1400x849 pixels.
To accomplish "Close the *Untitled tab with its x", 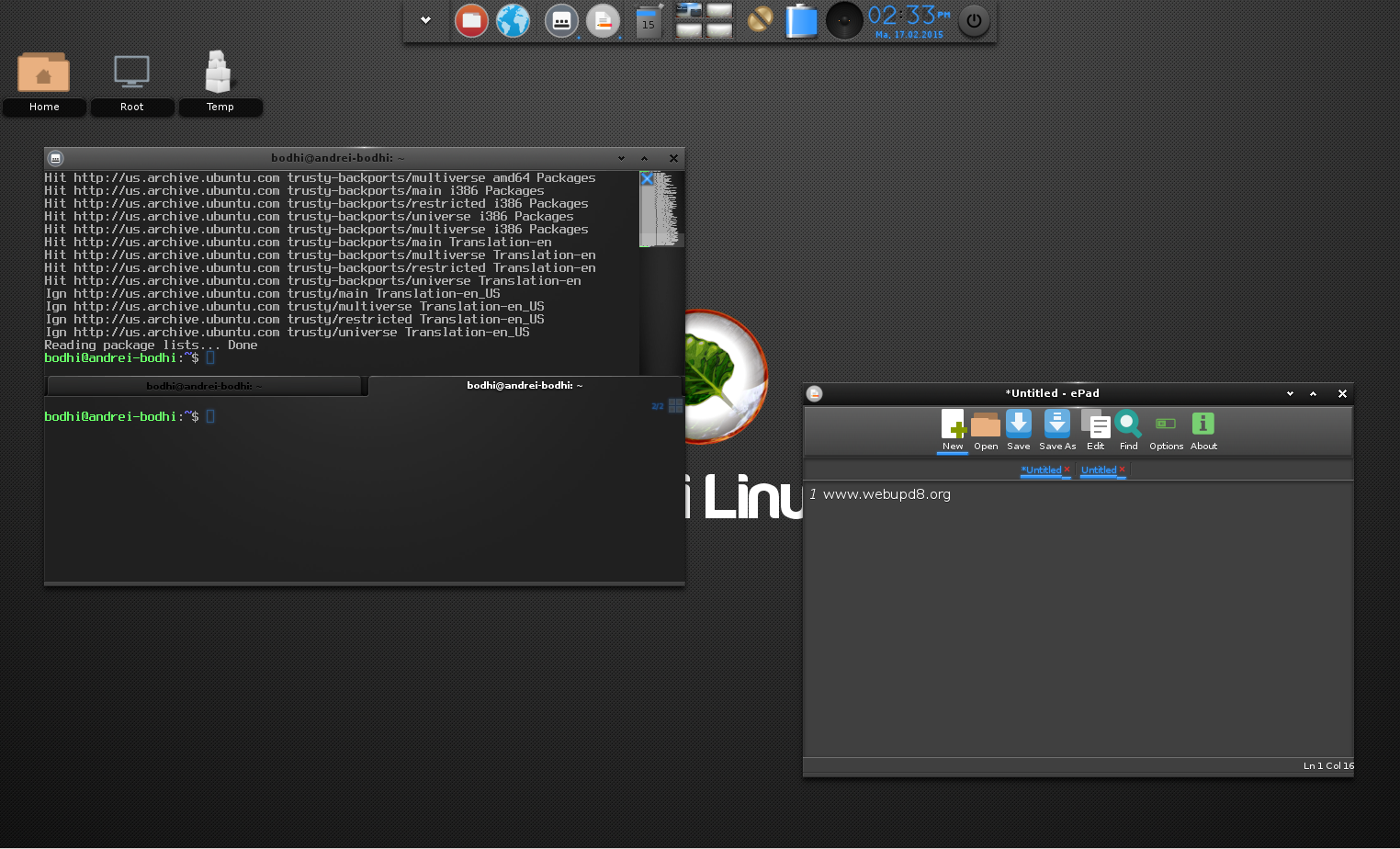I will [x=1067, y=470].
